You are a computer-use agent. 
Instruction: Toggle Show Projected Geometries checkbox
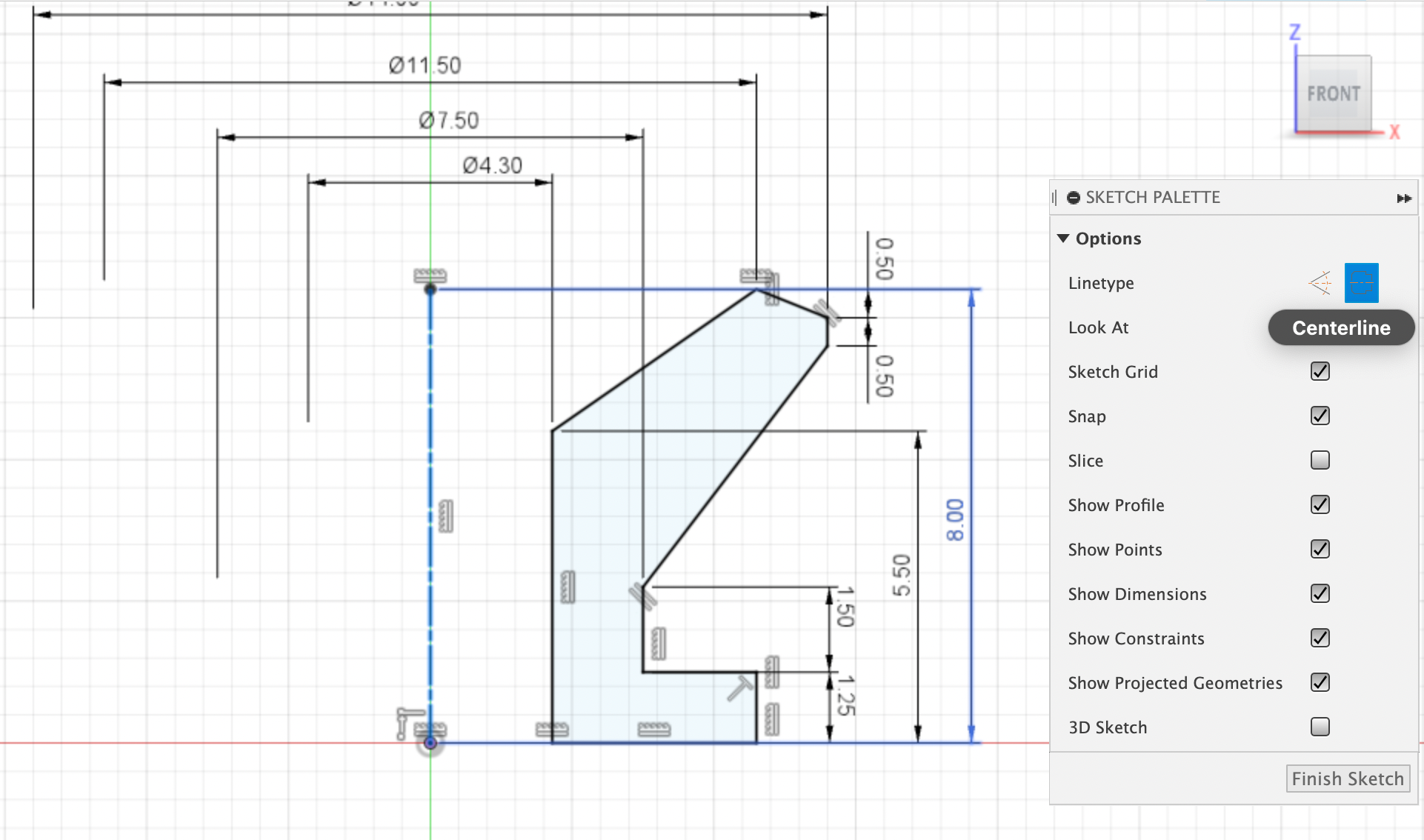[1320, 682]
